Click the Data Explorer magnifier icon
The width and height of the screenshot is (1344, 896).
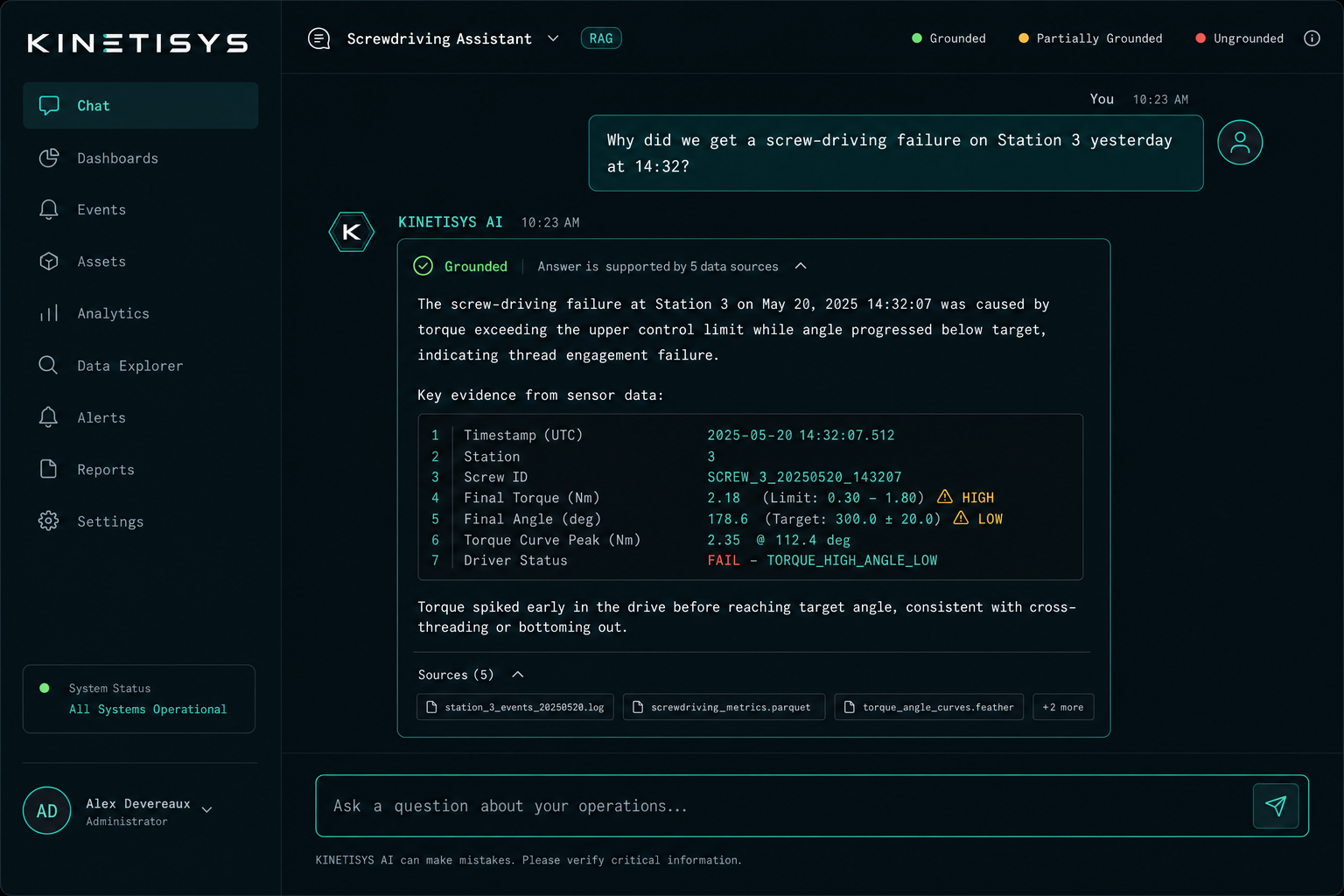(49, 365)
